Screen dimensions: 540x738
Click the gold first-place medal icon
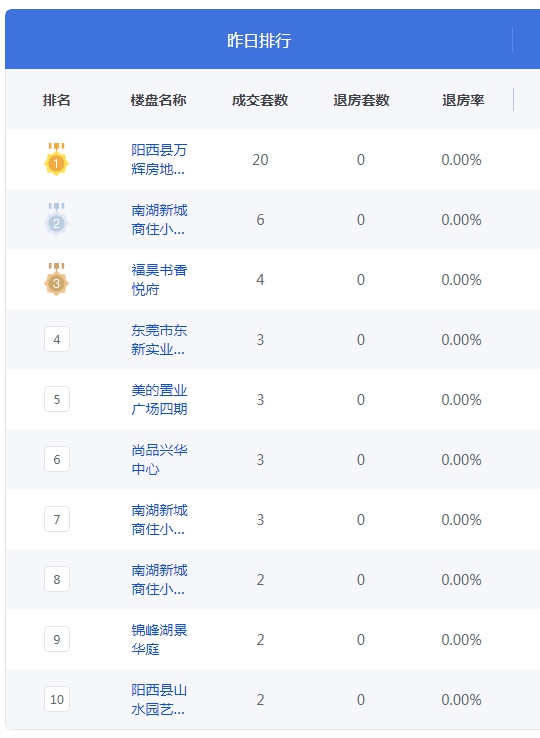tap(56, 160)
